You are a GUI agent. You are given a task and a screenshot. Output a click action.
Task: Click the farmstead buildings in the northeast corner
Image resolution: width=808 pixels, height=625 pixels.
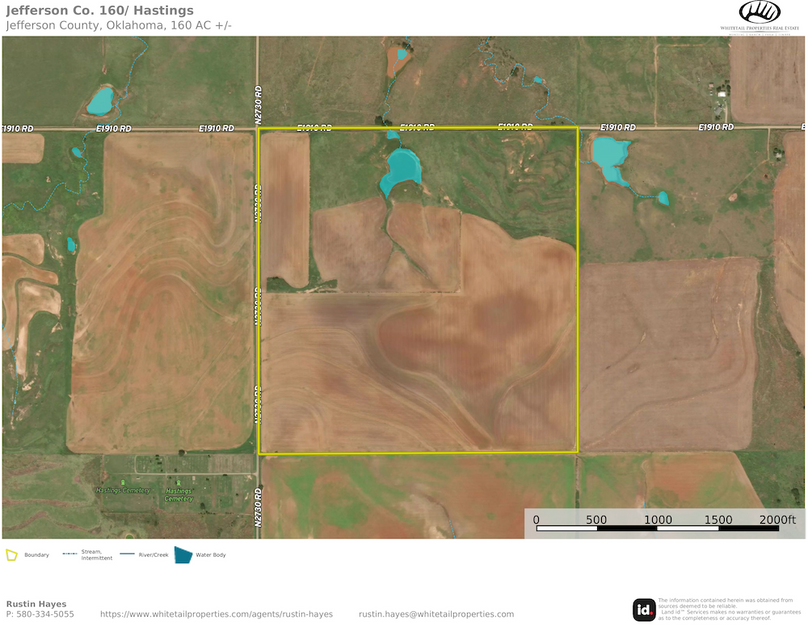click(x=719, y=98)
